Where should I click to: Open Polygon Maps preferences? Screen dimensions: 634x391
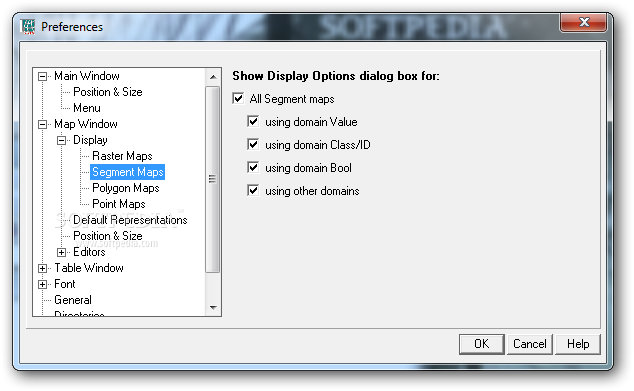pos(126,188)
